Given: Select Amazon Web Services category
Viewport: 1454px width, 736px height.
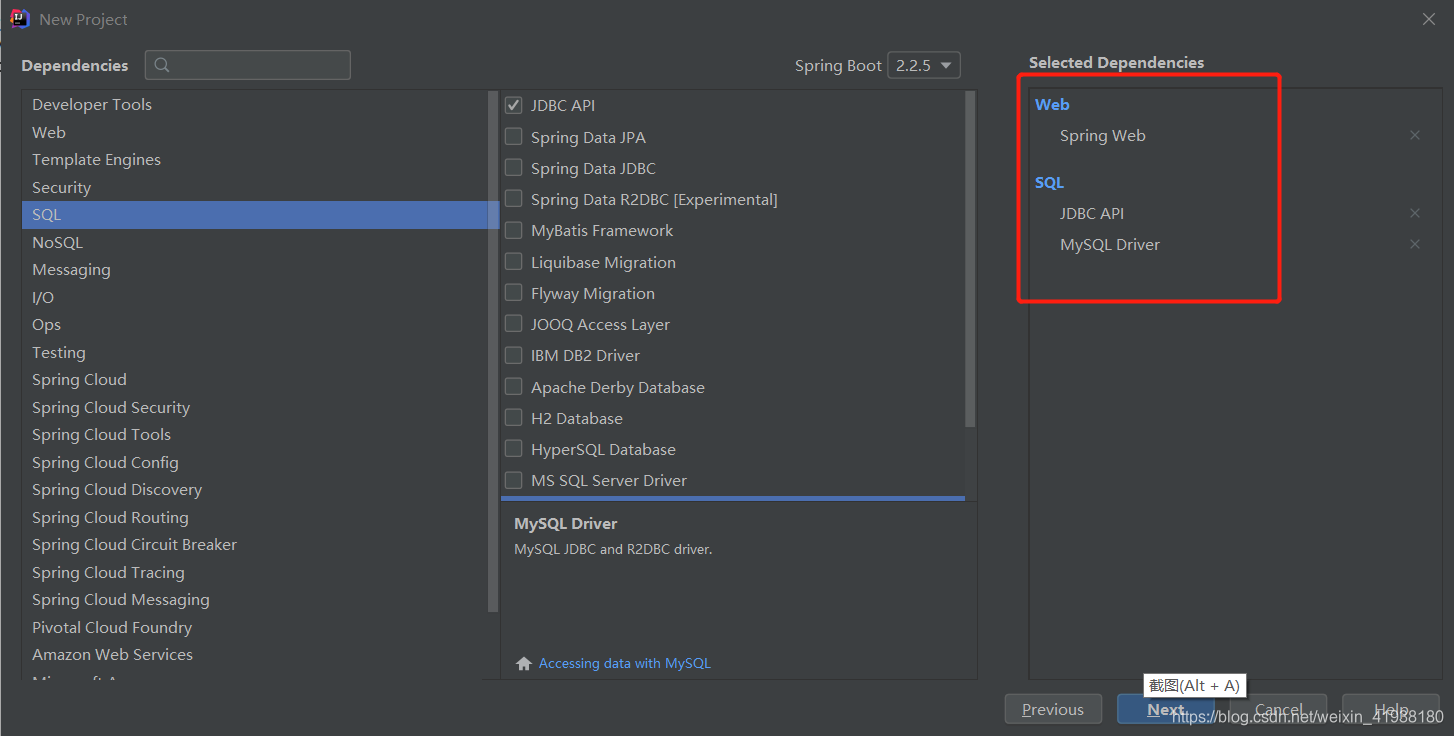Looking at the screenshot, I should click(x=254, y=655).
